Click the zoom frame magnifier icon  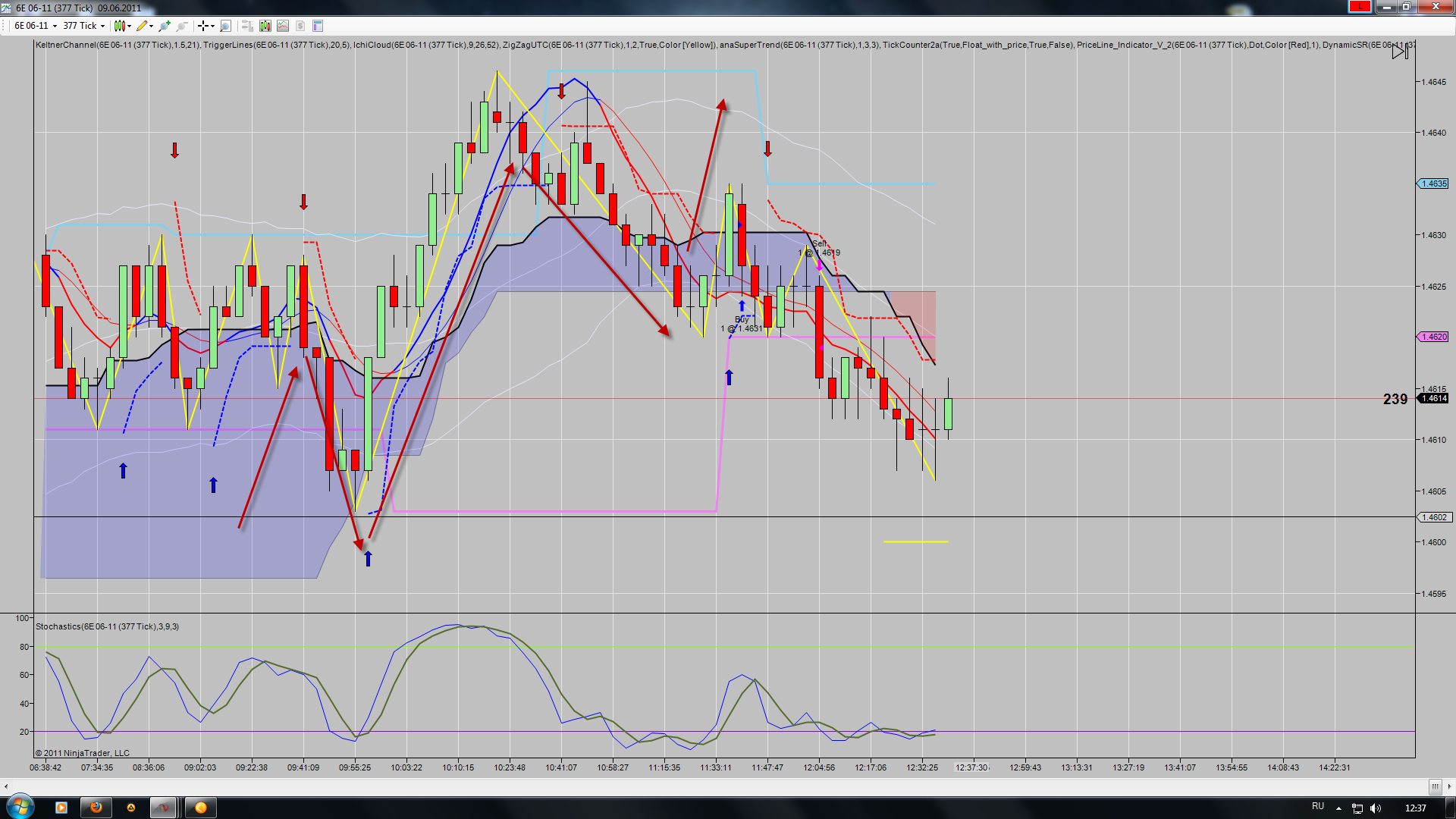pyautogui.click(x=225, y=26)
